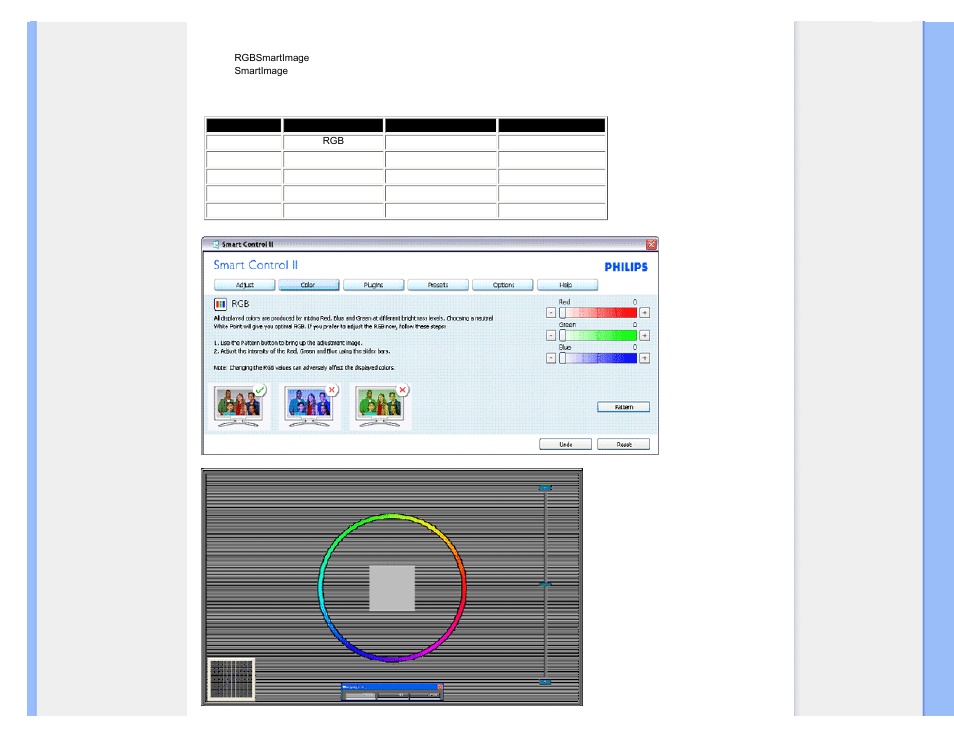This screenshot has height=738, width=954.
Task: Decrease Red with the minus button
Action: [x=551, y=313]
